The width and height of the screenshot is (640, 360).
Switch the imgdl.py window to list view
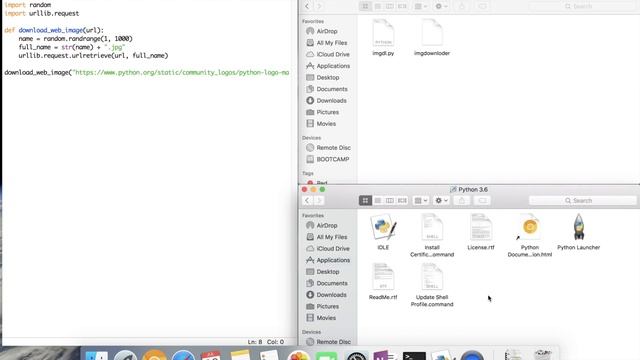(378, 6)
